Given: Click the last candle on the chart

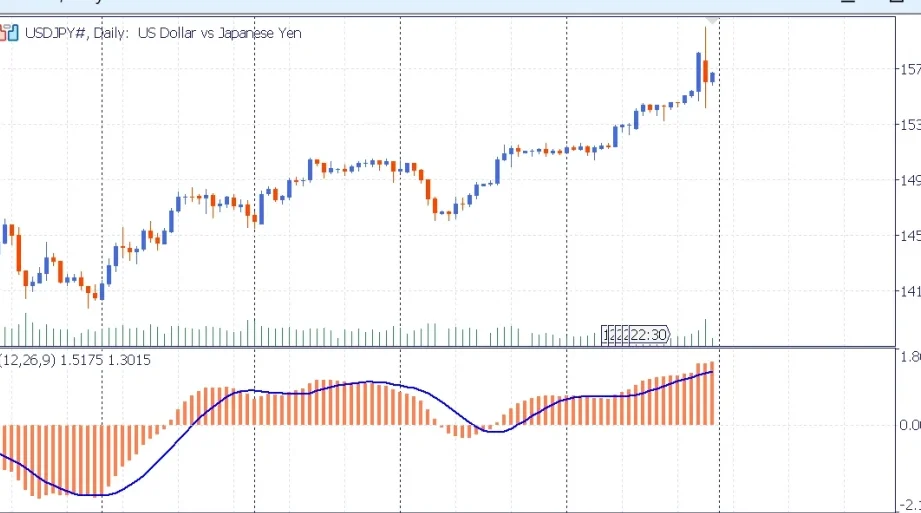Looking at the screenshot, I should click(x=712, y=76).
